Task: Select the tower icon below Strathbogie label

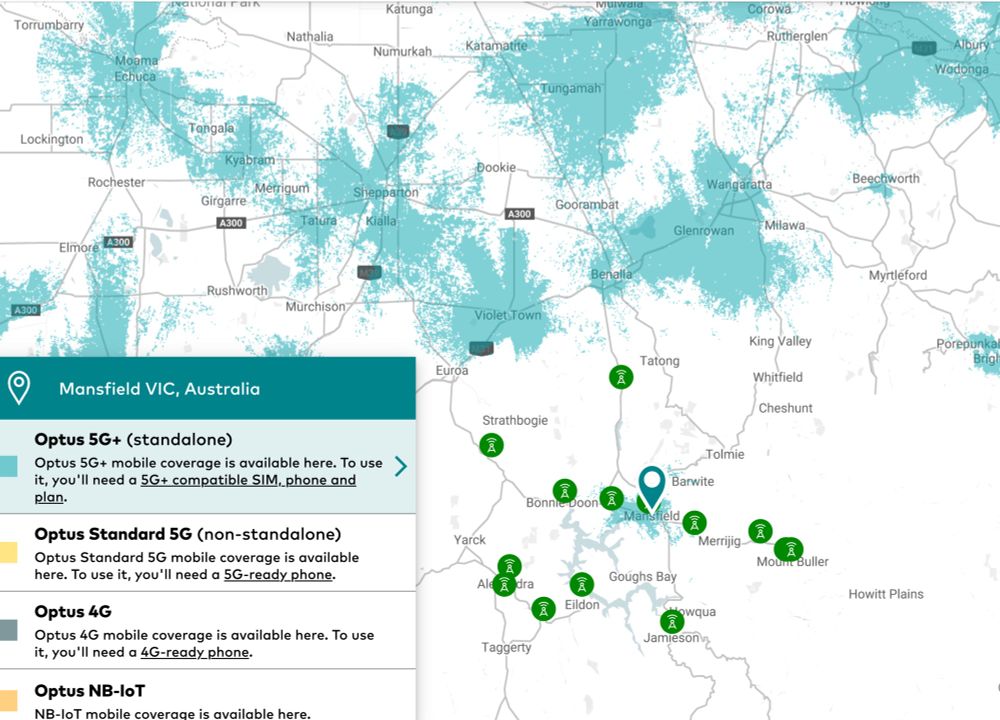Action: 491,445
